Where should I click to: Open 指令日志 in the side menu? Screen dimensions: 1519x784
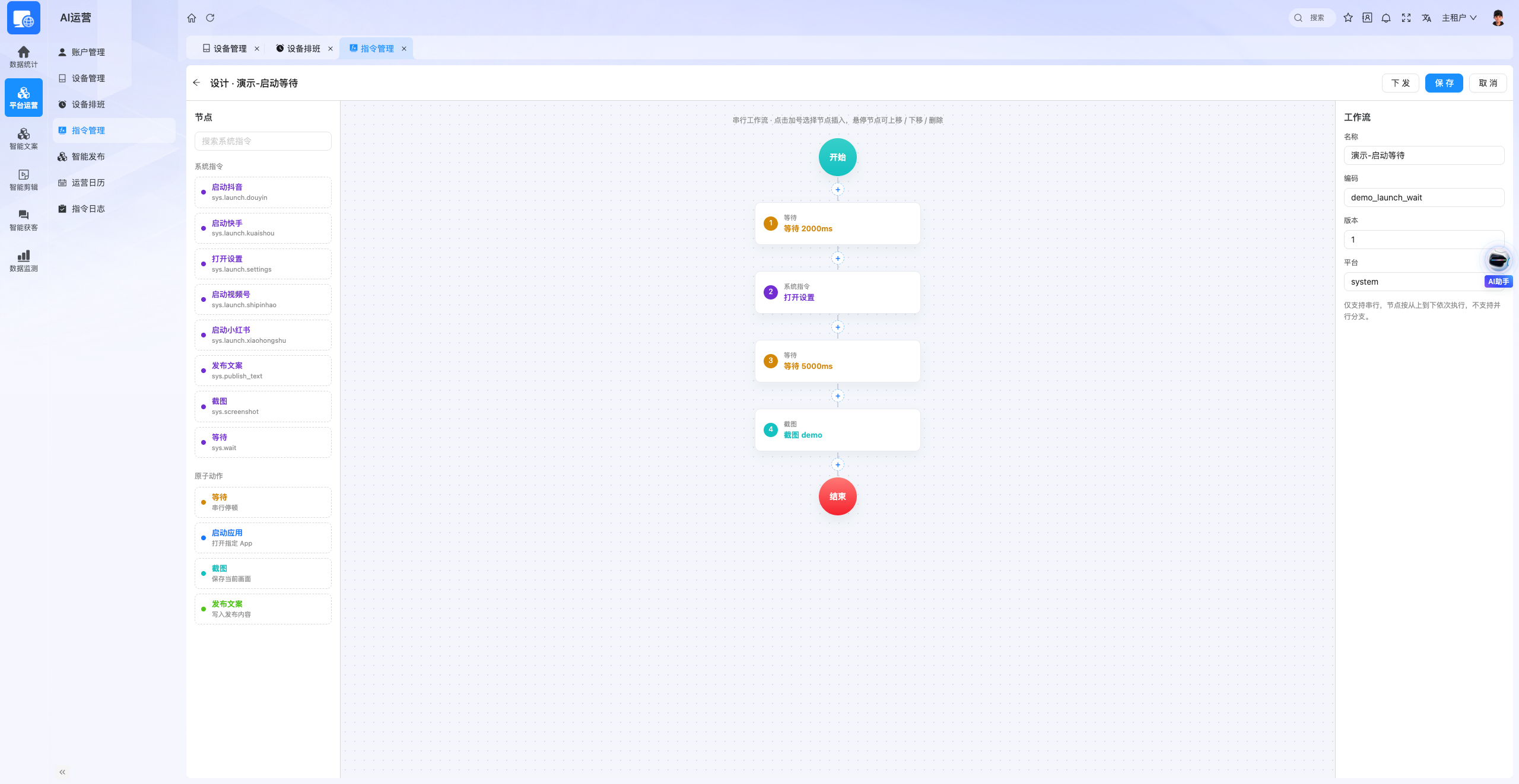click(114, 209)
